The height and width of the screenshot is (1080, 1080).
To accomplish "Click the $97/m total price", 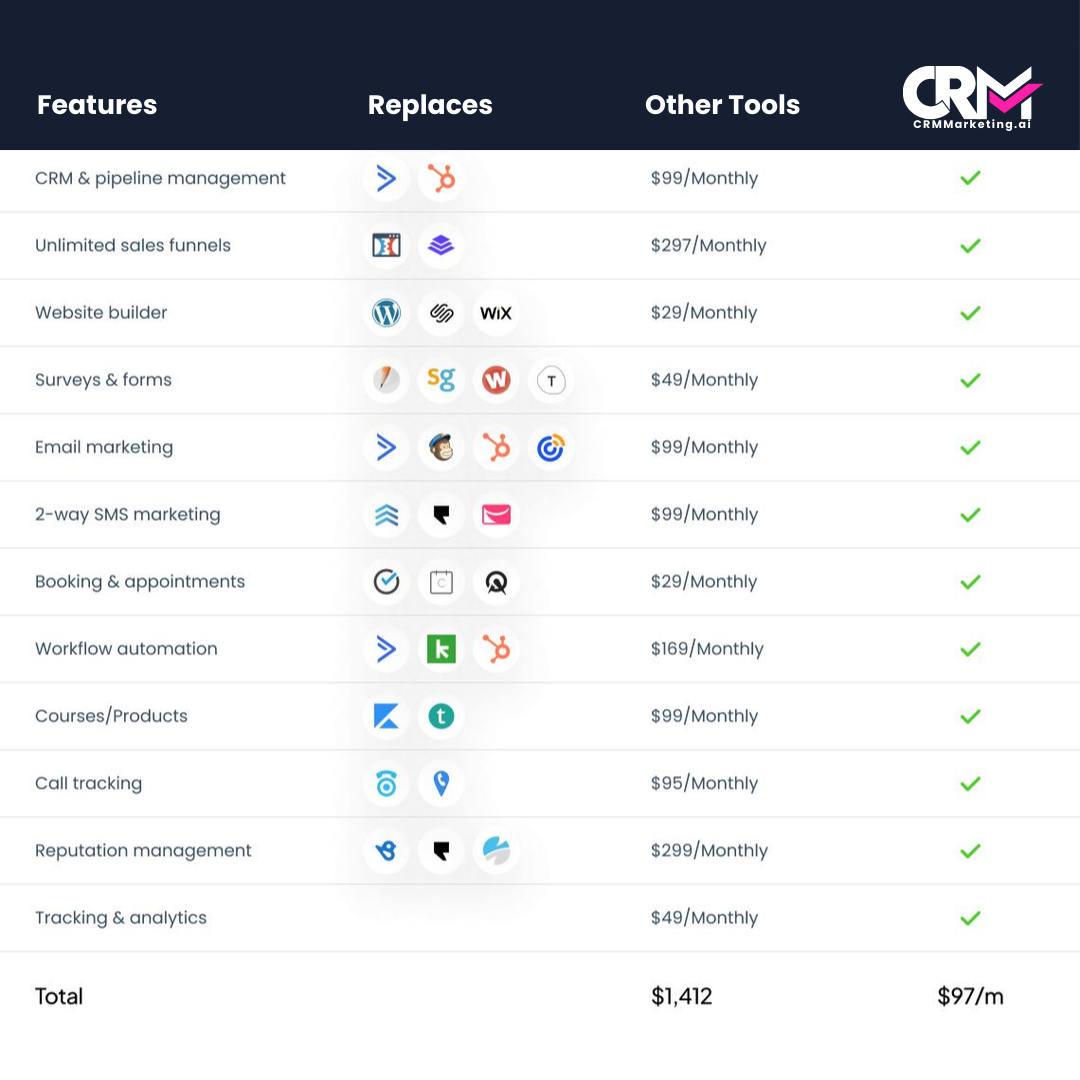I will pos(970,997).
